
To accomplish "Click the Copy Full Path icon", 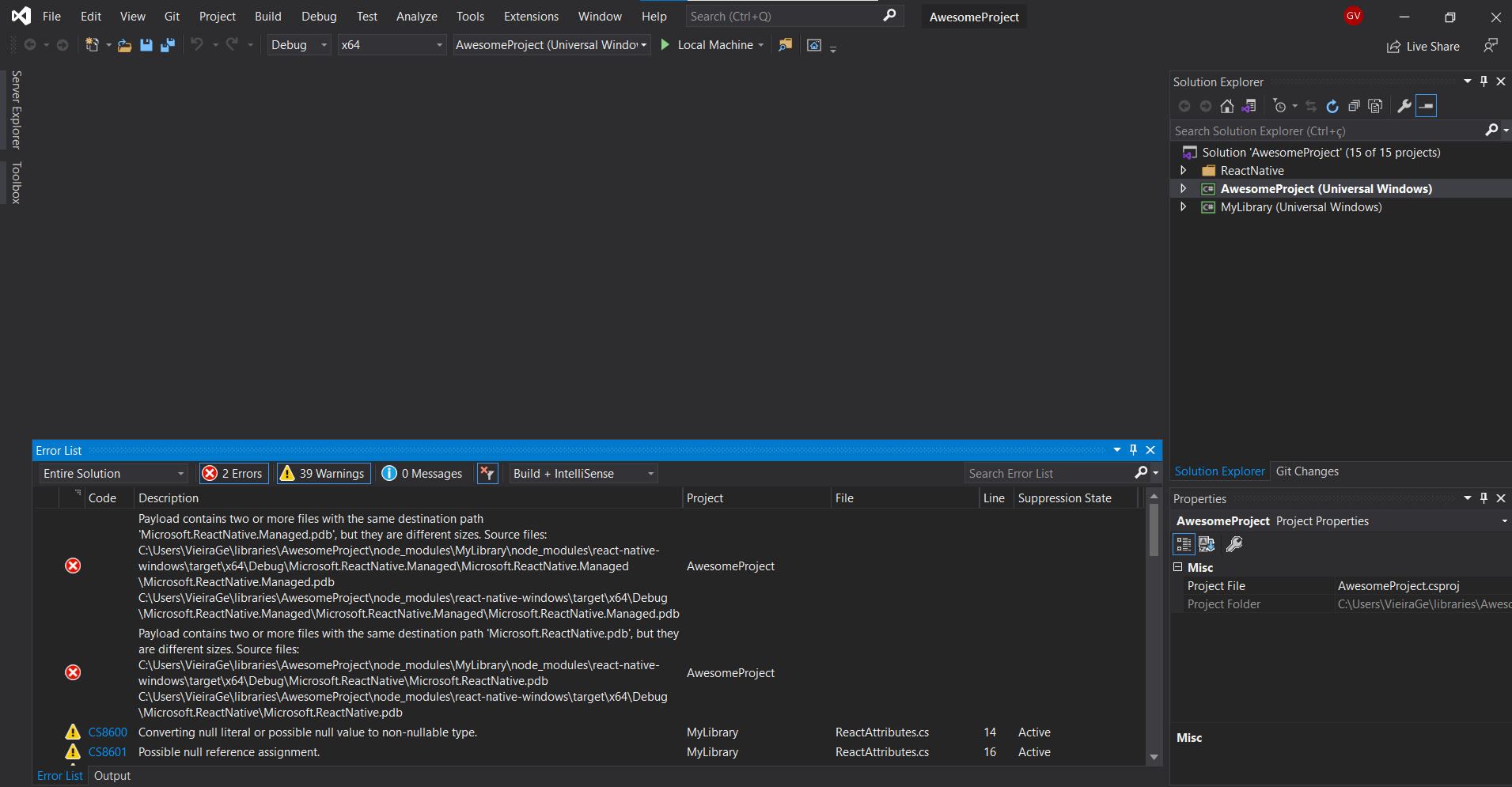I will (x=1375, y=105).
